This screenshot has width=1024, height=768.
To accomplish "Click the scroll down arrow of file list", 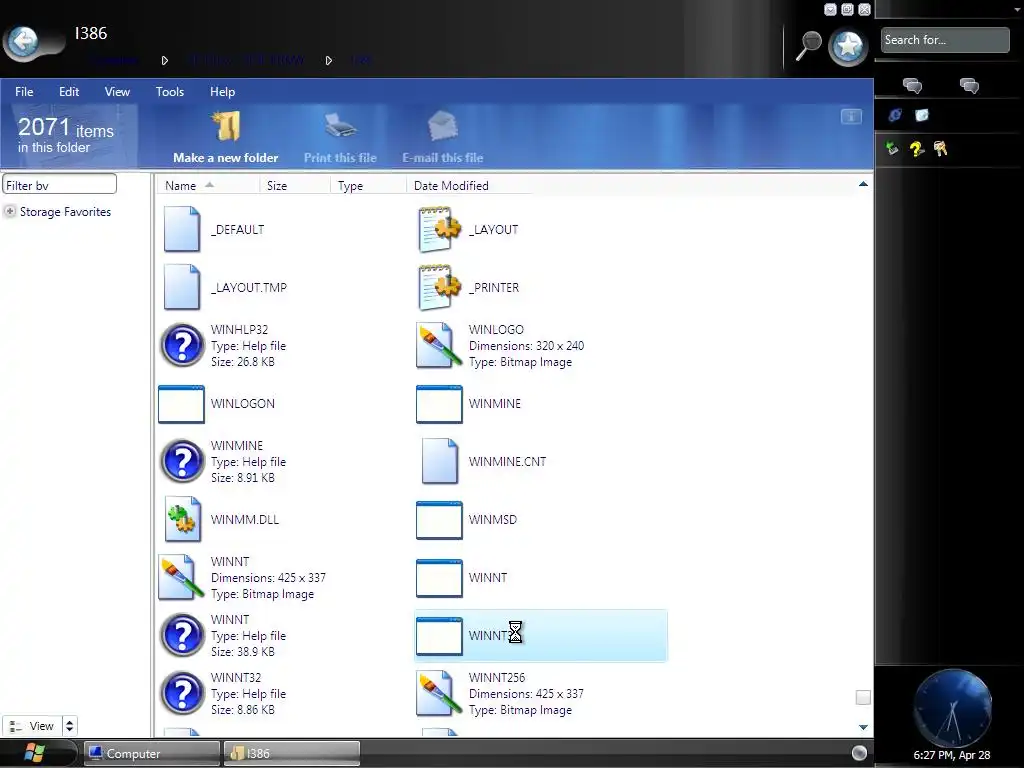I will click(863, 727).
